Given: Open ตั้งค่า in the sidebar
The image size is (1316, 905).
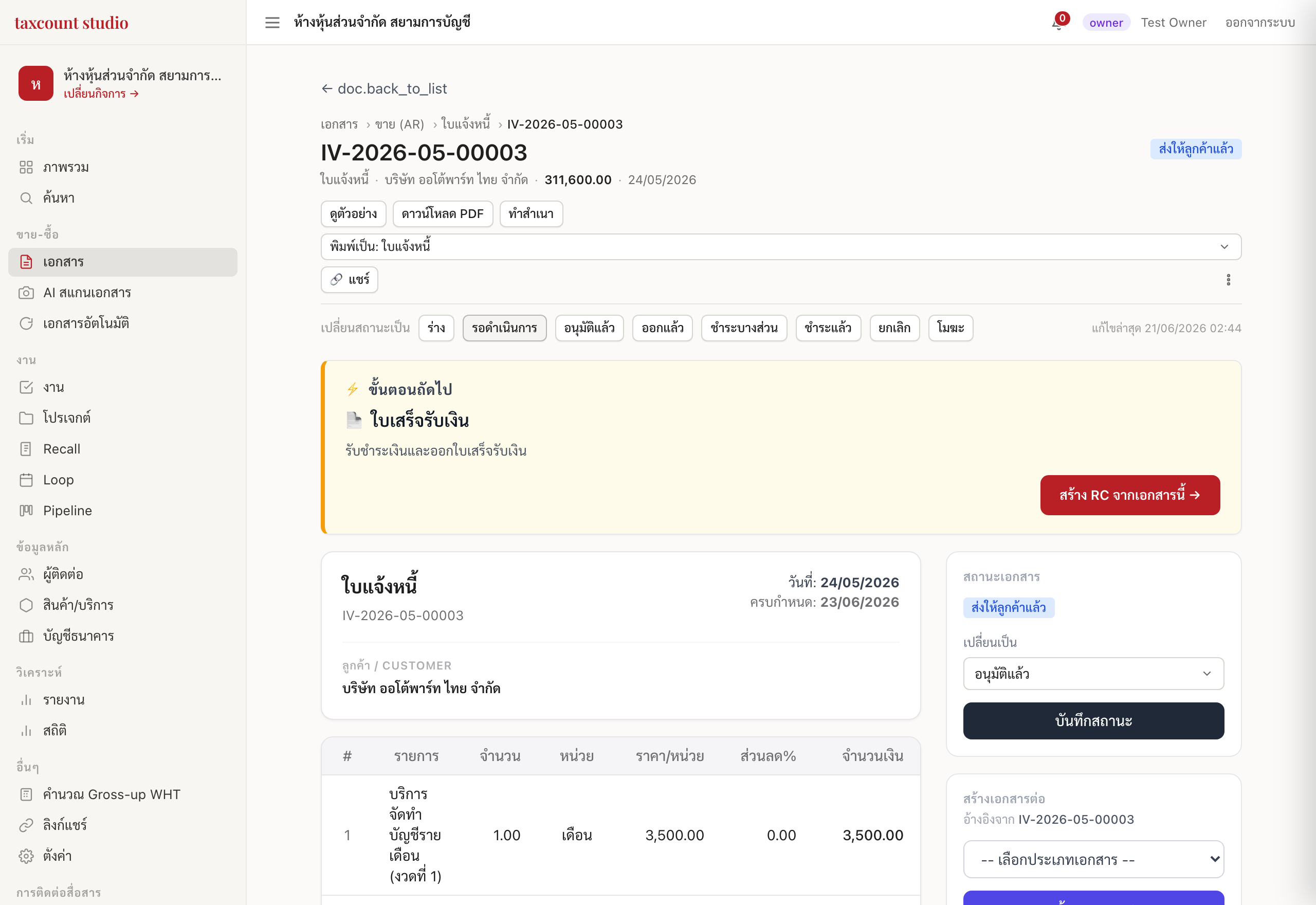Looking at the screenshot, I should coord(122,856).
